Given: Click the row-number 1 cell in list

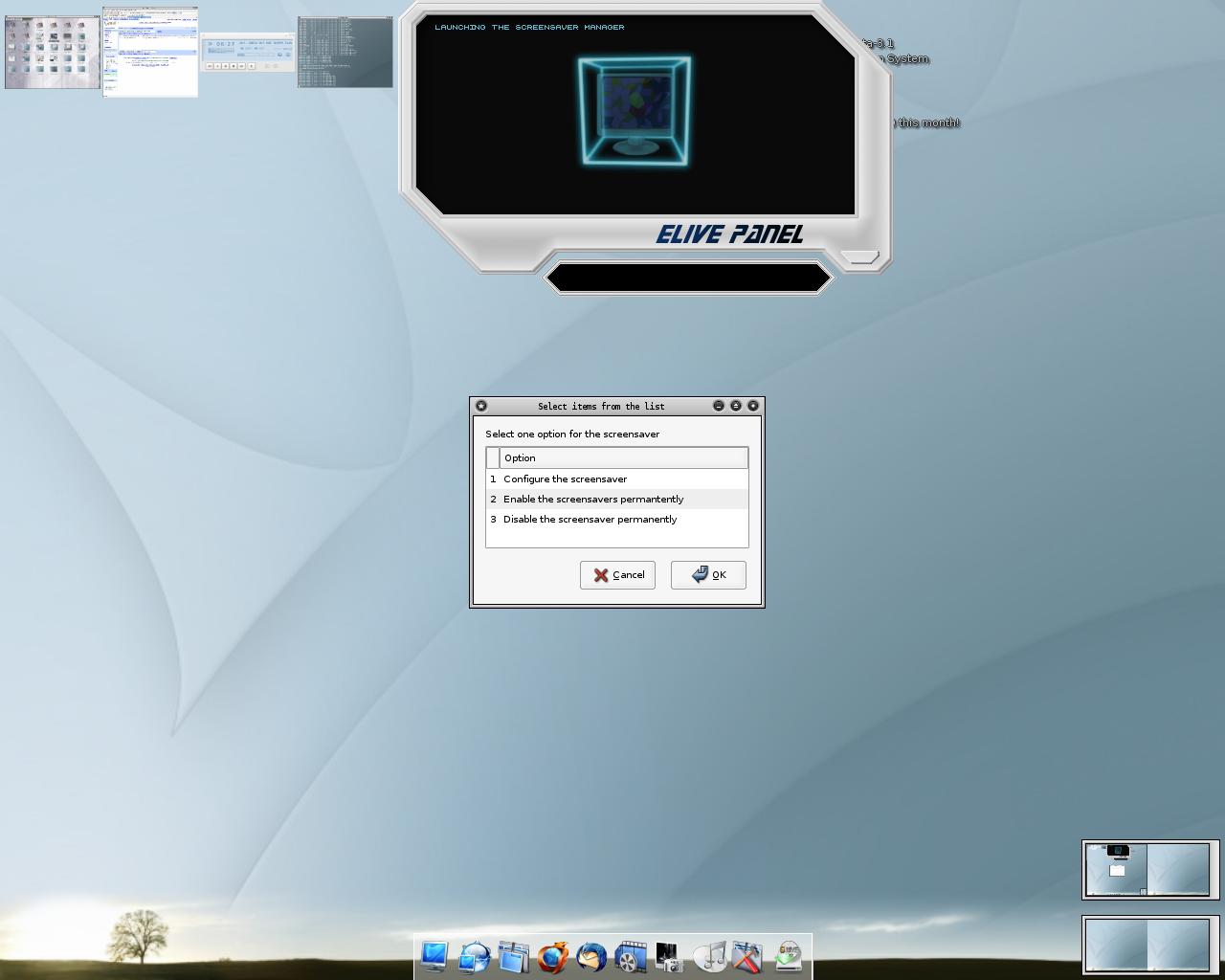Looking at the screenshot, I should pyautogui.click(x=493, y=479).
